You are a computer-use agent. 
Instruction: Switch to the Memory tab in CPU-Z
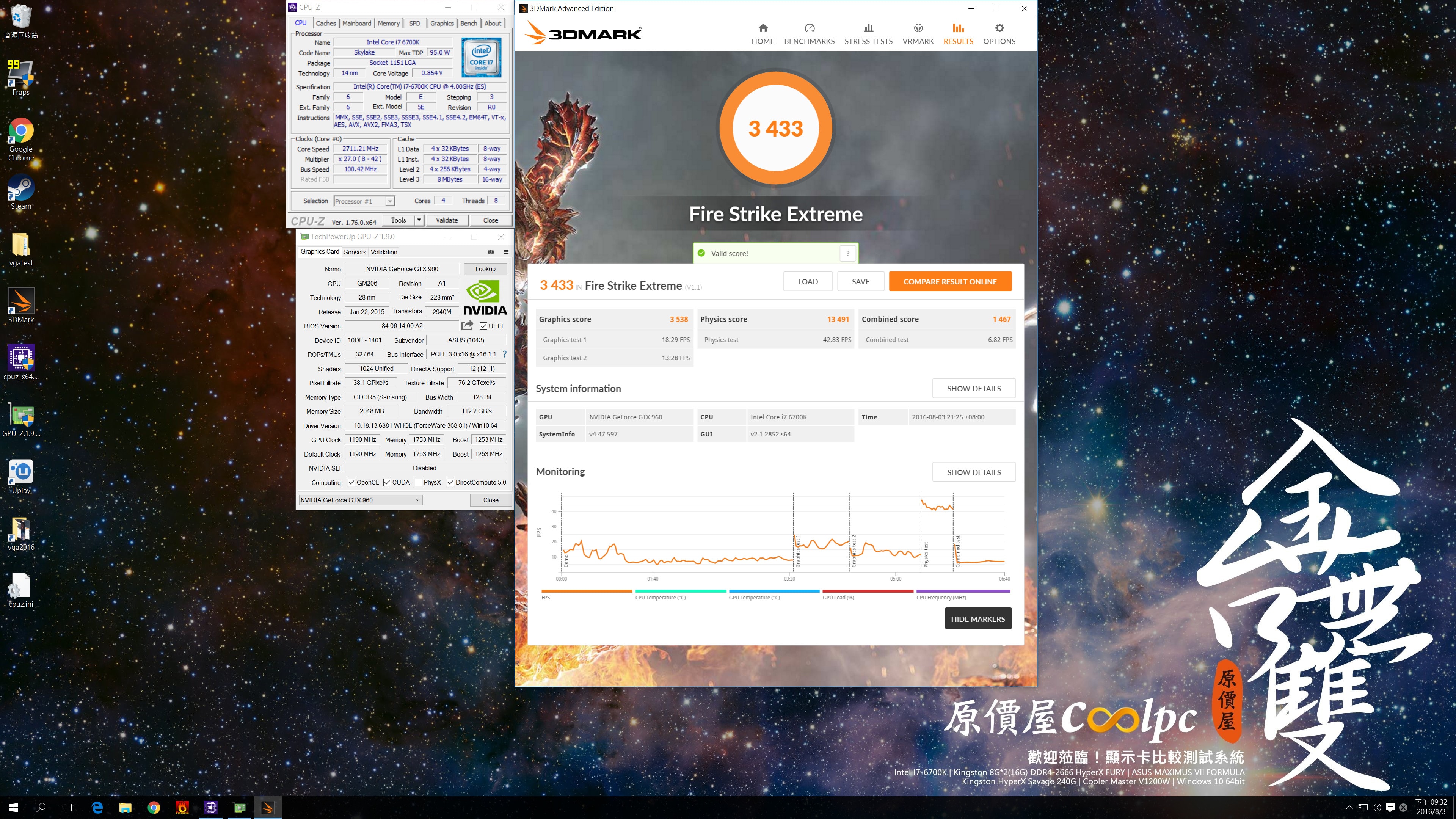pyautogui.click(x=388, y=23)
